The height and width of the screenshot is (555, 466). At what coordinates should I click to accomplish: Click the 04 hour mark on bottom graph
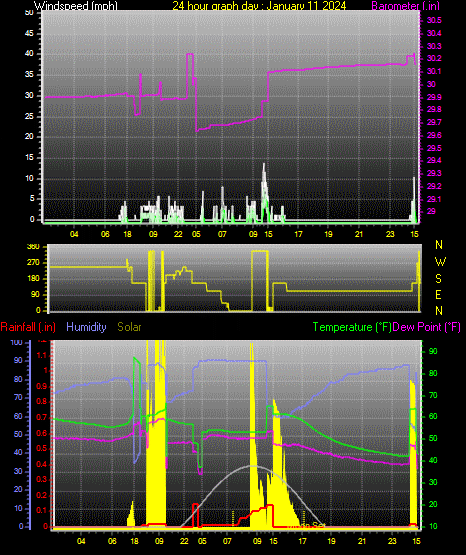[81, 541]
